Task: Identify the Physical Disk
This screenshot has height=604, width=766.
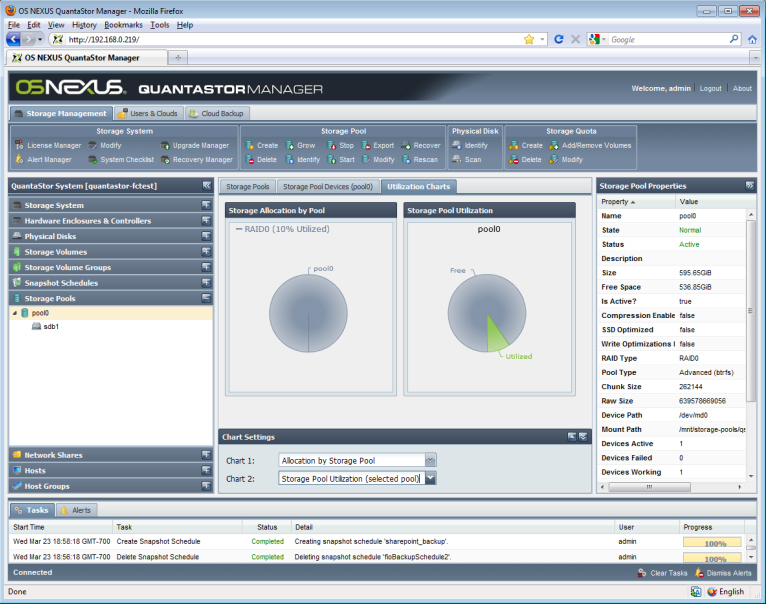Action: pos(470,146)
